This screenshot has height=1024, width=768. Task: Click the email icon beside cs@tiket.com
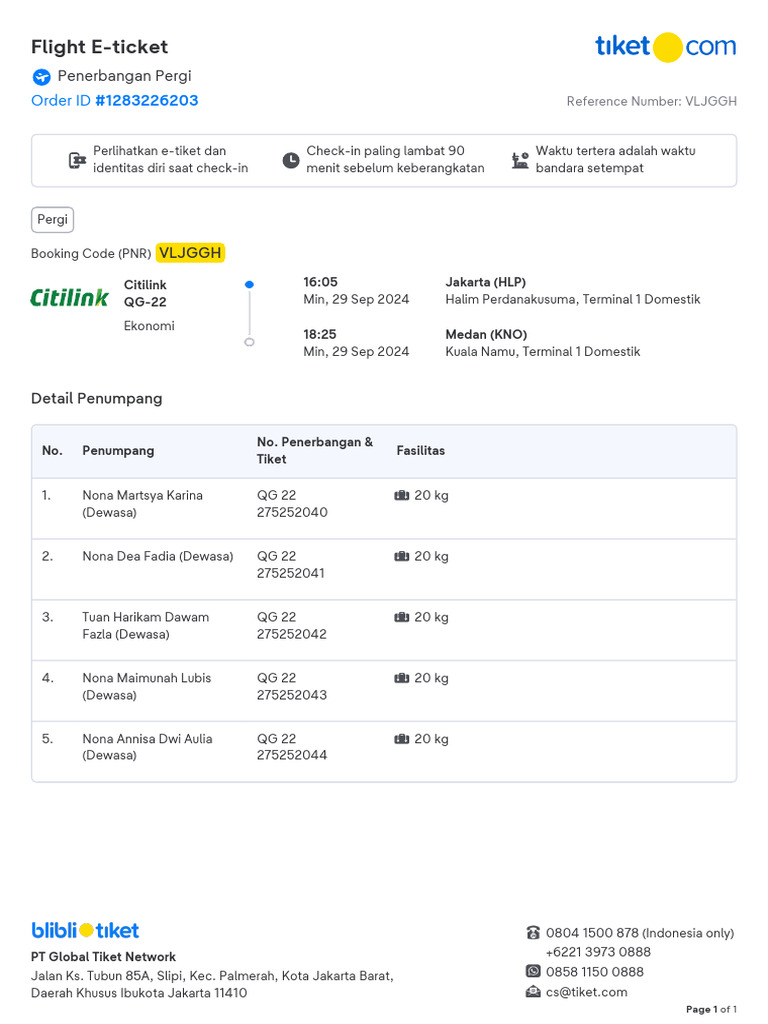[533, 992]
